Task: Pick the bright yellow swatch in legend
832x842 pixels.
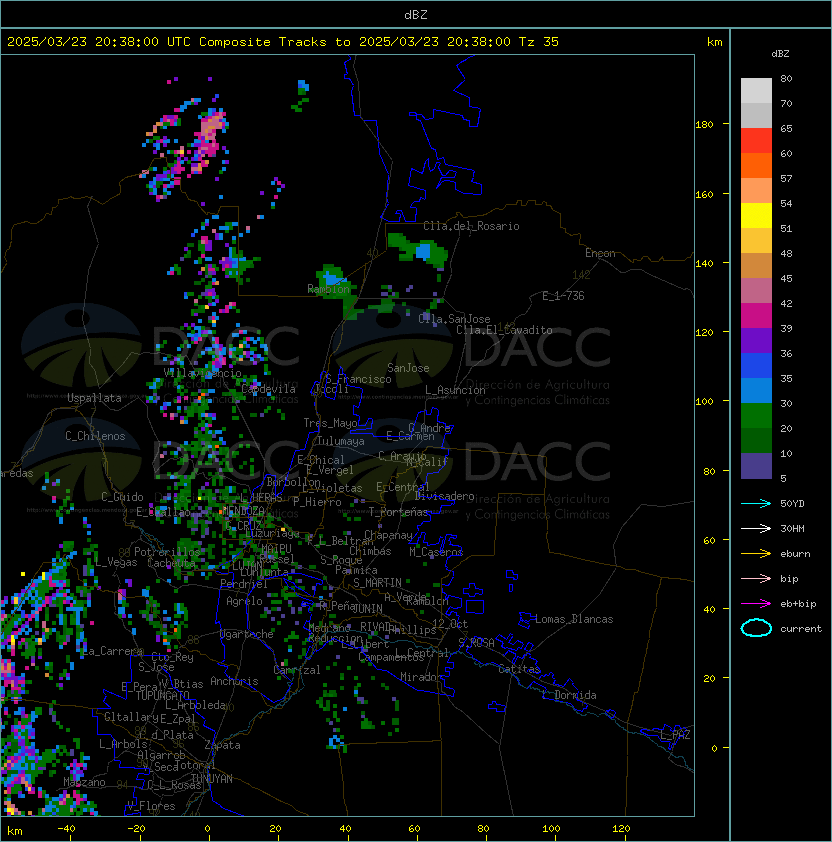Action: tap(756, 215)
